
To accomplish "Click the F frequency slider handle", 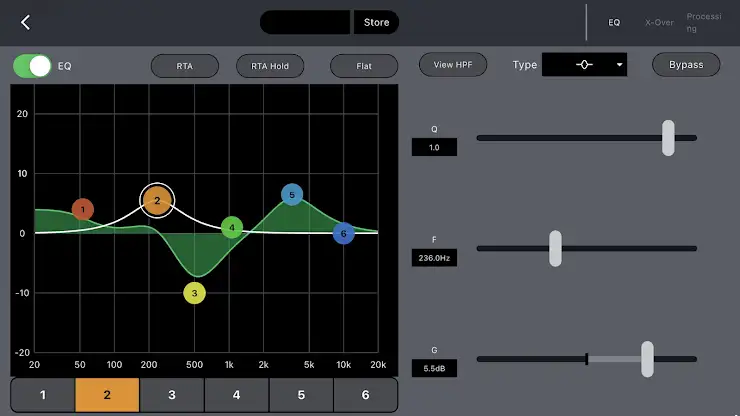I will (x=555, y=248).
